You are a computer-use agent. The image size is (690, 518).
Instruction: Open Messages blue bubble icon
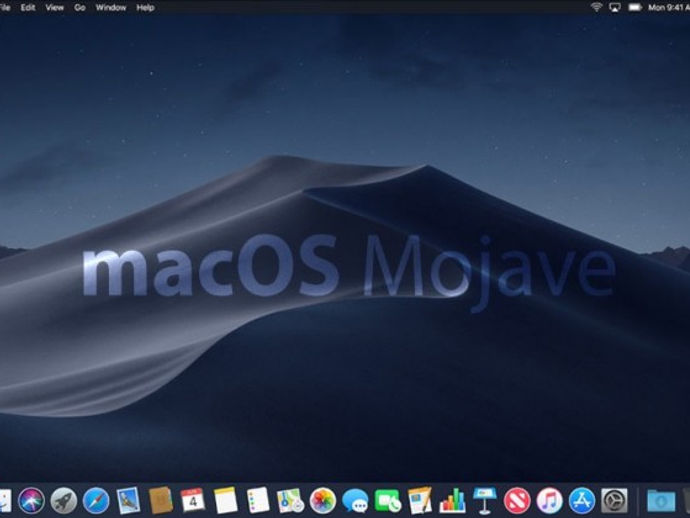[355, 501]
